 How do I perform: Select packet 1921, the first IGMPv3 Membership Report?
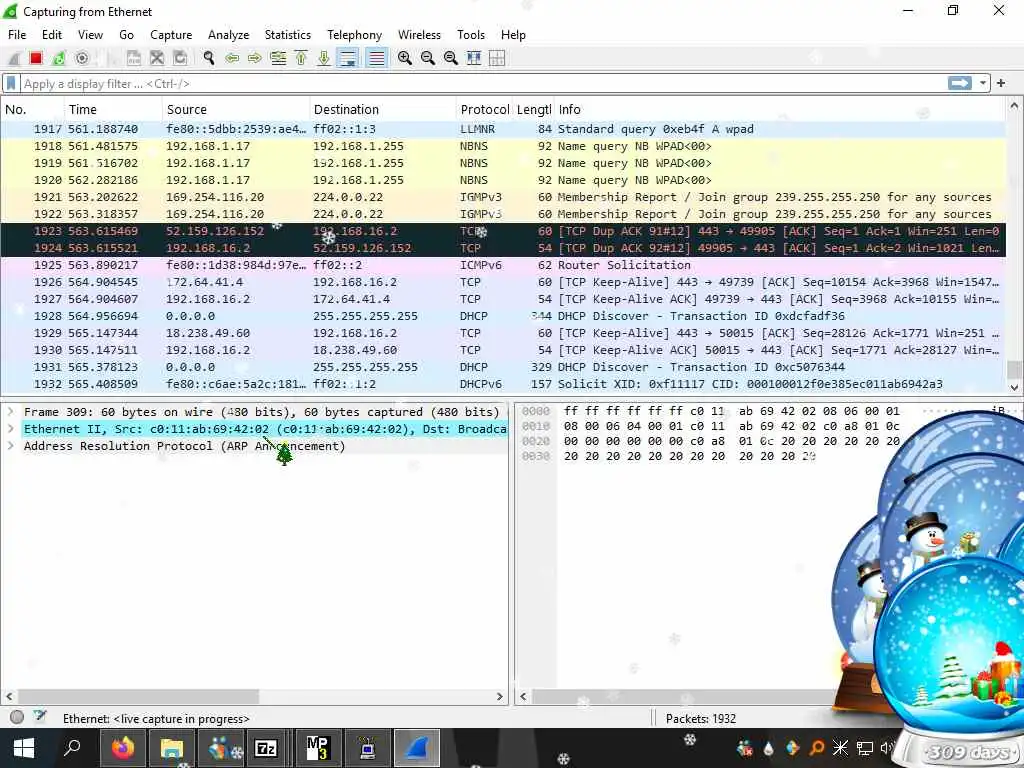503,197
